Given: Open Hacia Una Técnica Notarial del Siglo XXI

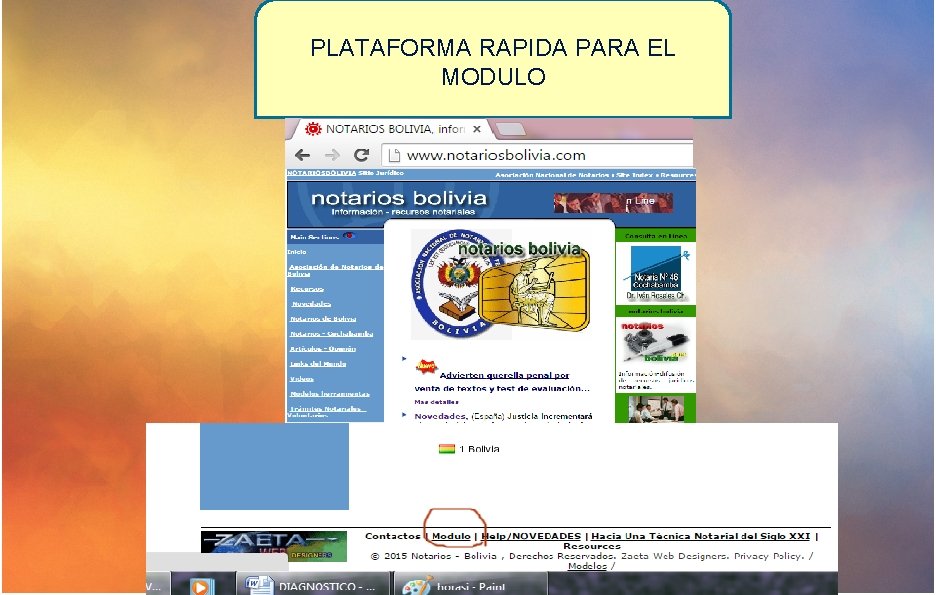Looking at the screenshot, I should pos(700,536).
